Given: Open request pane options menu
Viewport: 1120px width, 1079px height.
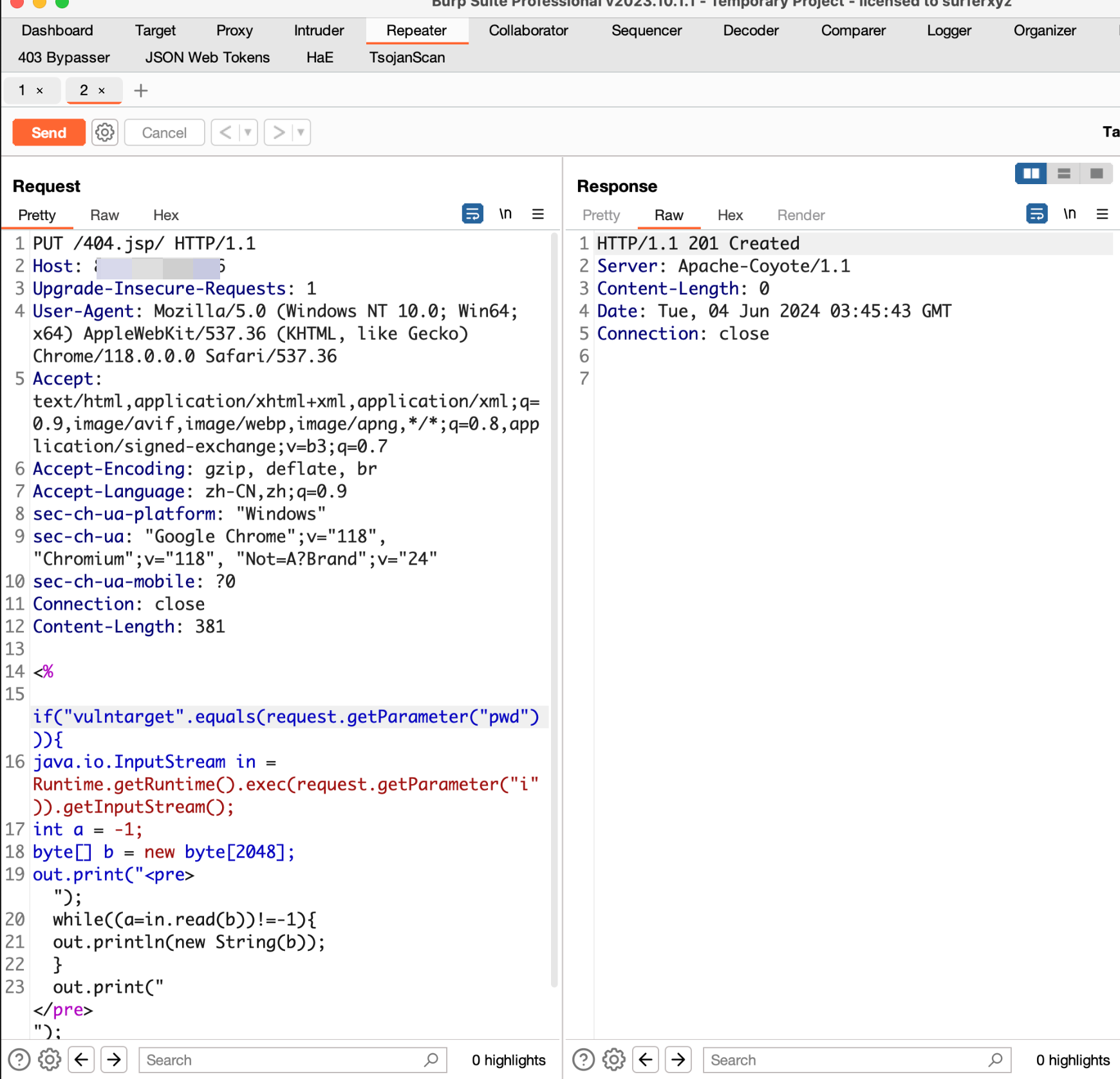Looking at the screenshot, I should [538, 214].
